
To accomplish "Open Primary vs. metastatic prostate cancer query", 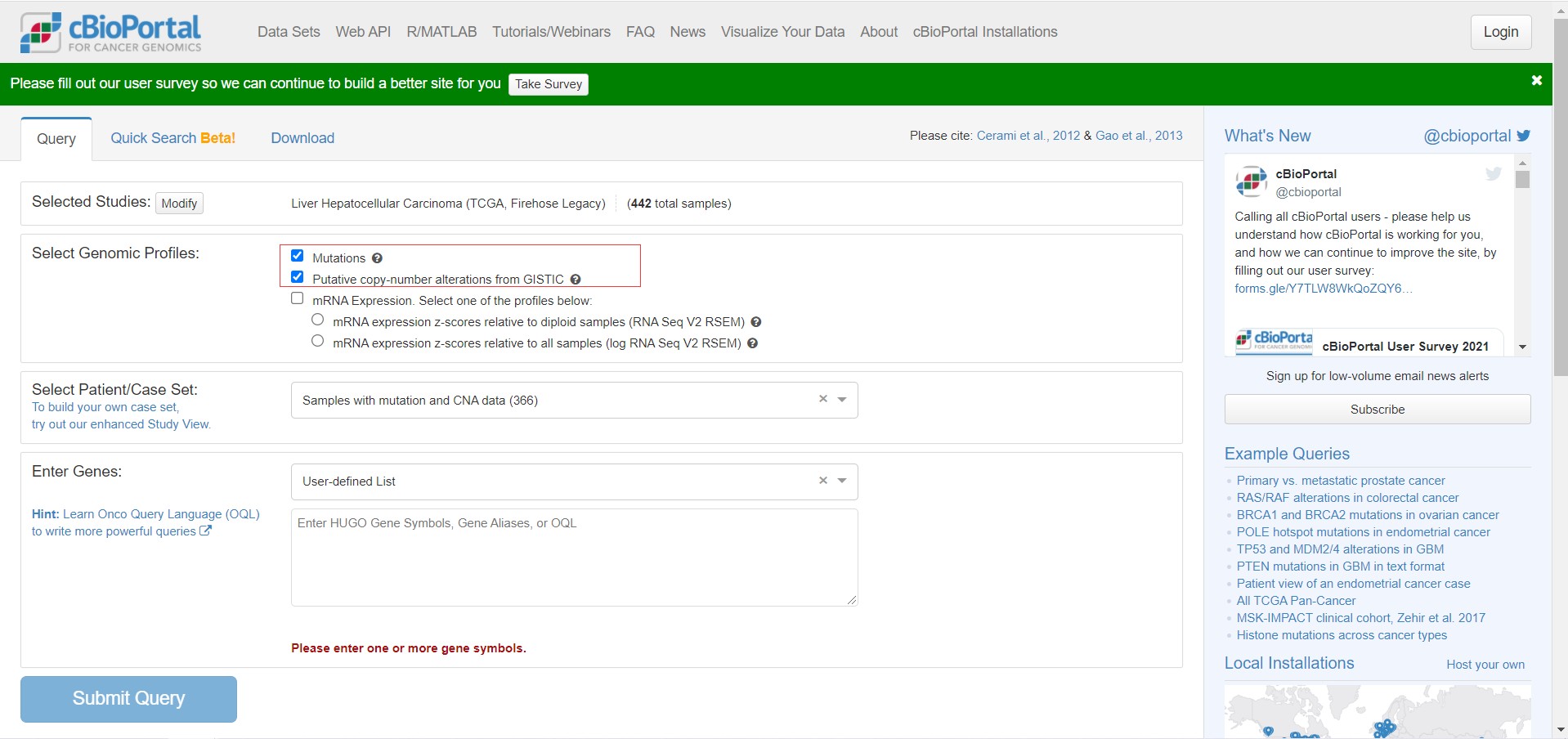I will click(x=1341, y=481).
